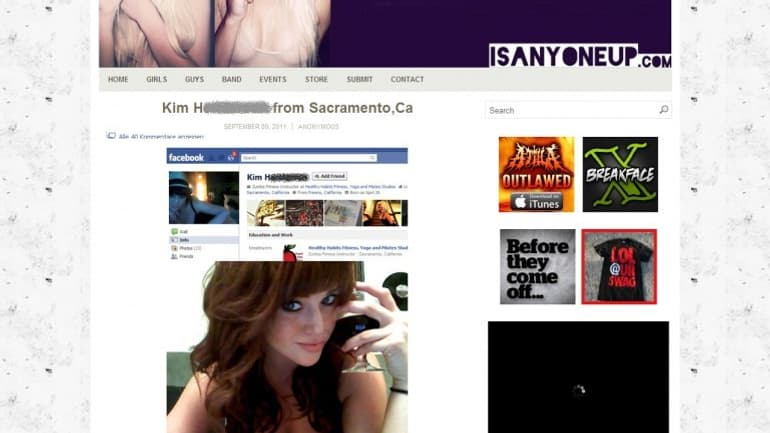770x433 pixels.
Task: Click the magnifier search icon
Action: (664, 109)
